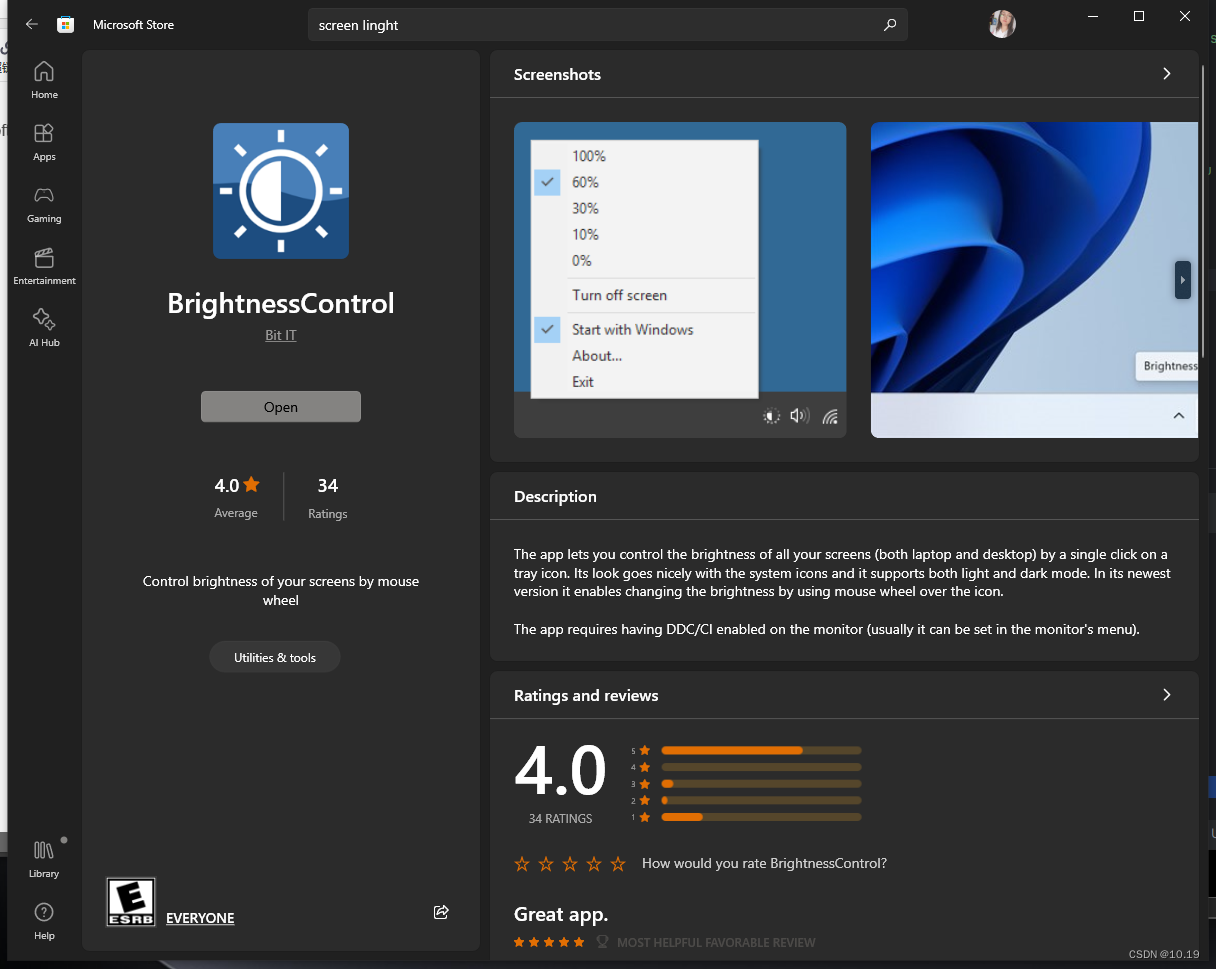
Task: Open the EVERYONE rating link
Action: (200, 918)
